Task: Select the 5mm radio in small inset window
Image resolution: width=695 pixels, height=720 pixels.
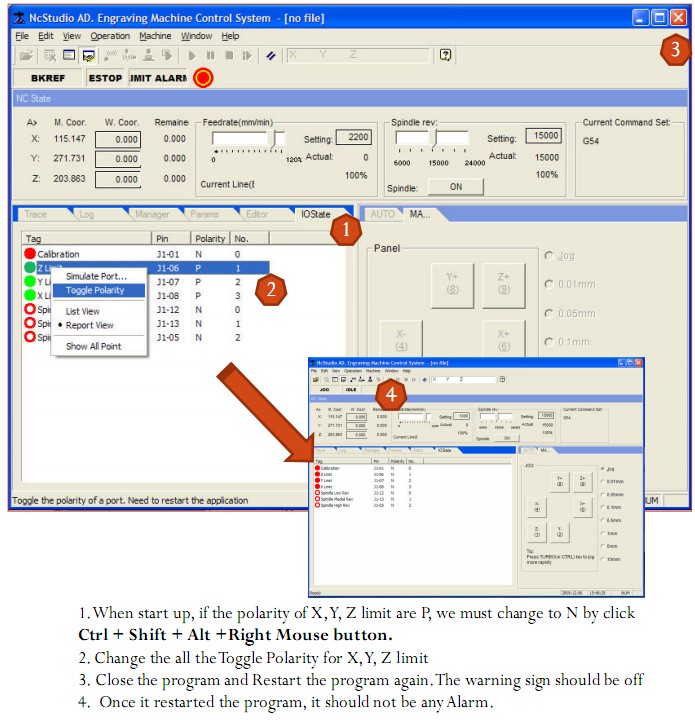Action: [603, 546]
